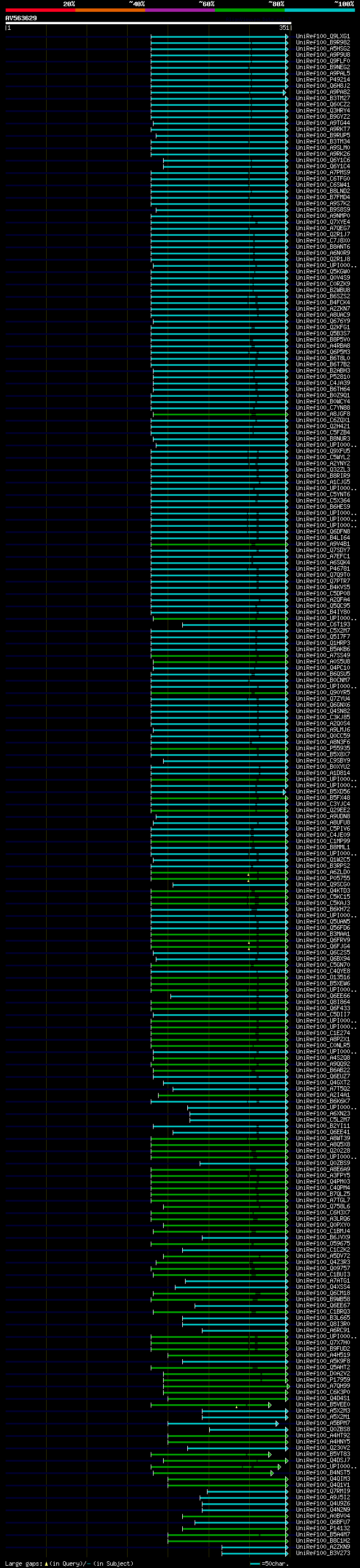Open hit UniRef100_B9R982
360x1568 pixels.
(323, 43)
